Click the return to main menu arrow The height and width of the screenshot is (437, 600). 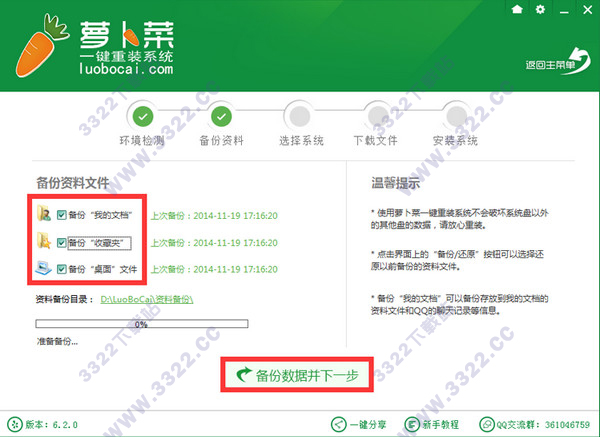click(558, 61)
